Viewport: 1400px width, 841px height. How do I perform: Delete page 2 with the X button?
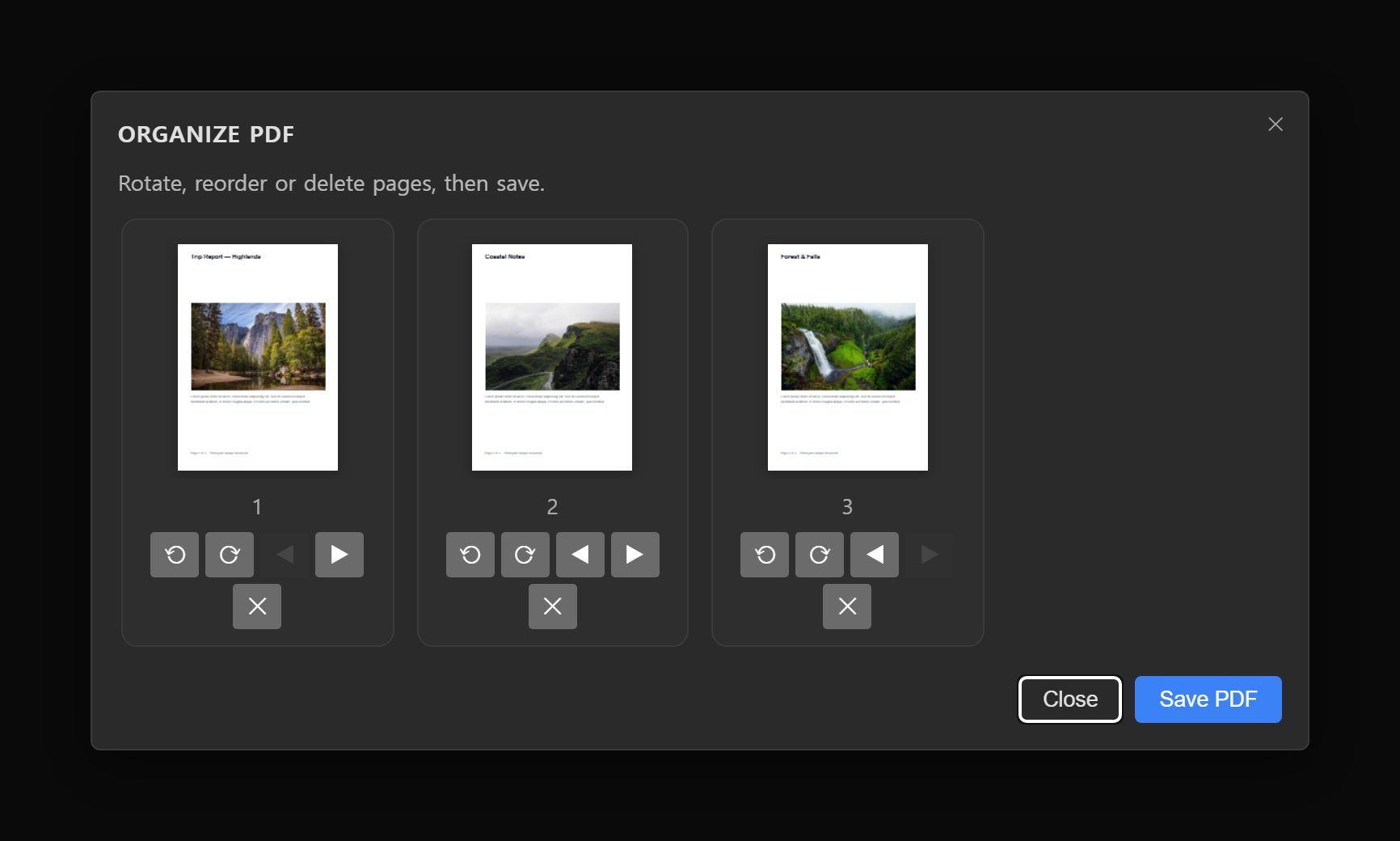pyautogui.click(x=553, y=606)
